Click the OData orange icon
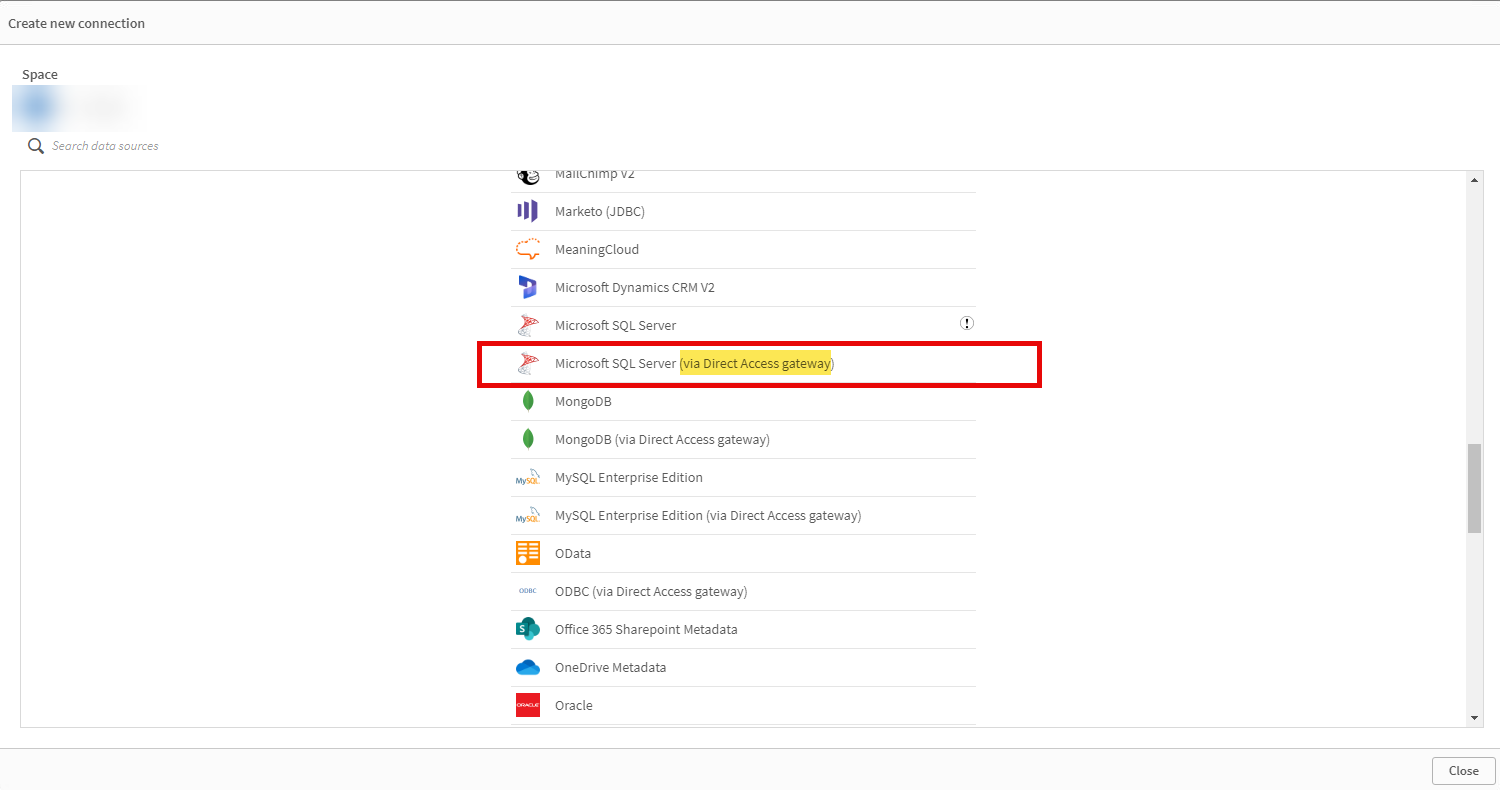1500x790 pixels. point(527,553)
